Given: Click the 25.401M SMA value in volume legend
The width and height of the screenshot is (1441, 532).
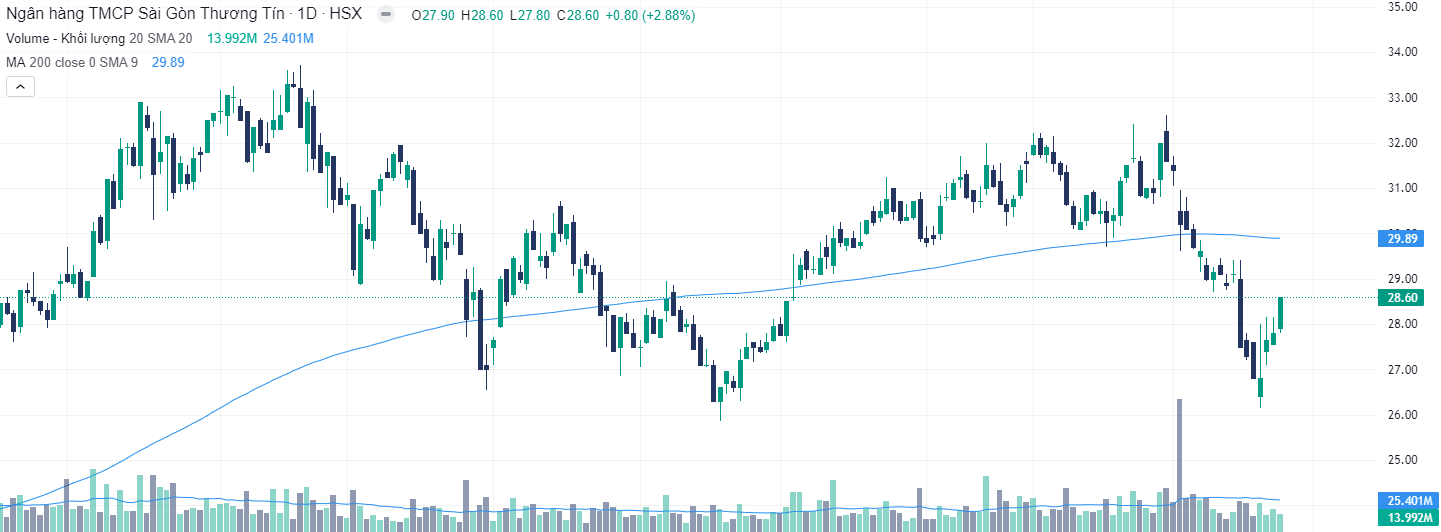Looking at the screenshot, I should coord(289,39).
